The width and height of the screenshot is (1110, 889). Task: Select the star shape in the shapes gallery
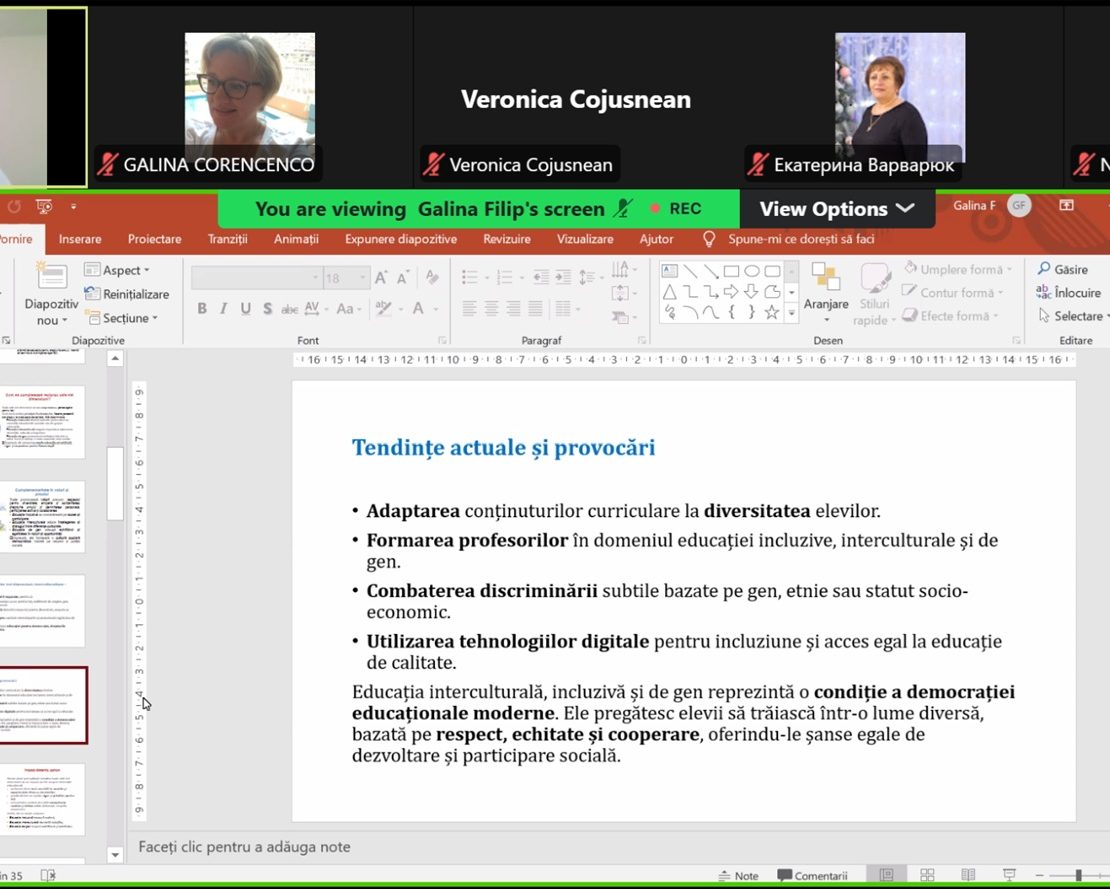coord(771,312)
